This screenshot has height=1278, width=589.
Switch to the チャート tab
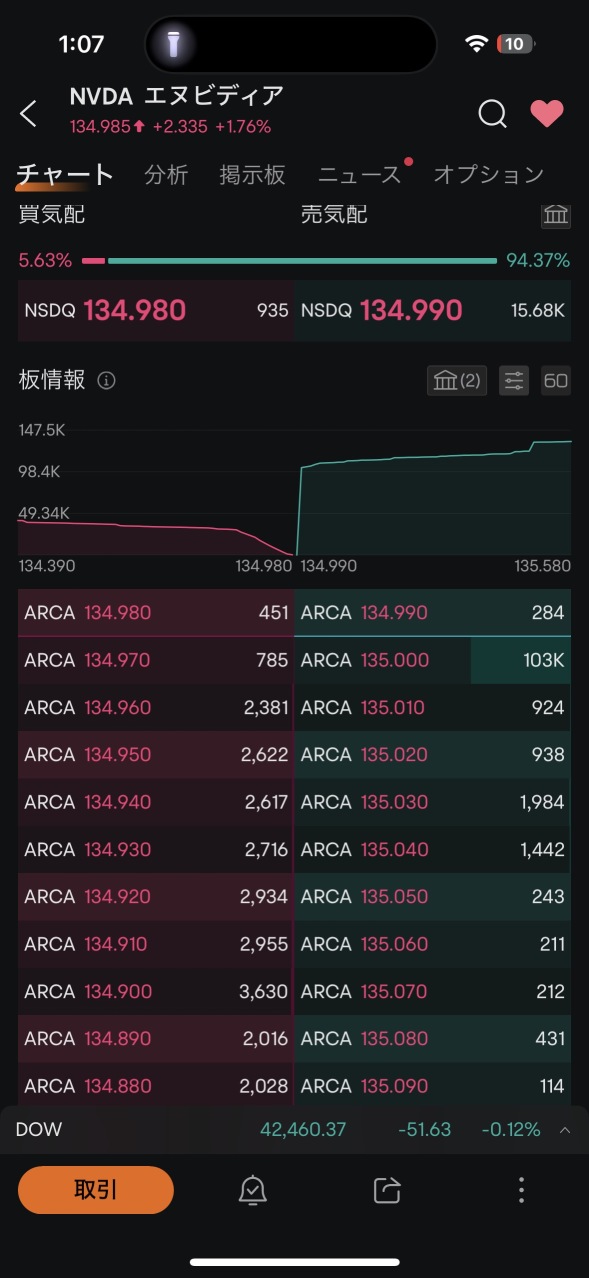tap(65, 175)
